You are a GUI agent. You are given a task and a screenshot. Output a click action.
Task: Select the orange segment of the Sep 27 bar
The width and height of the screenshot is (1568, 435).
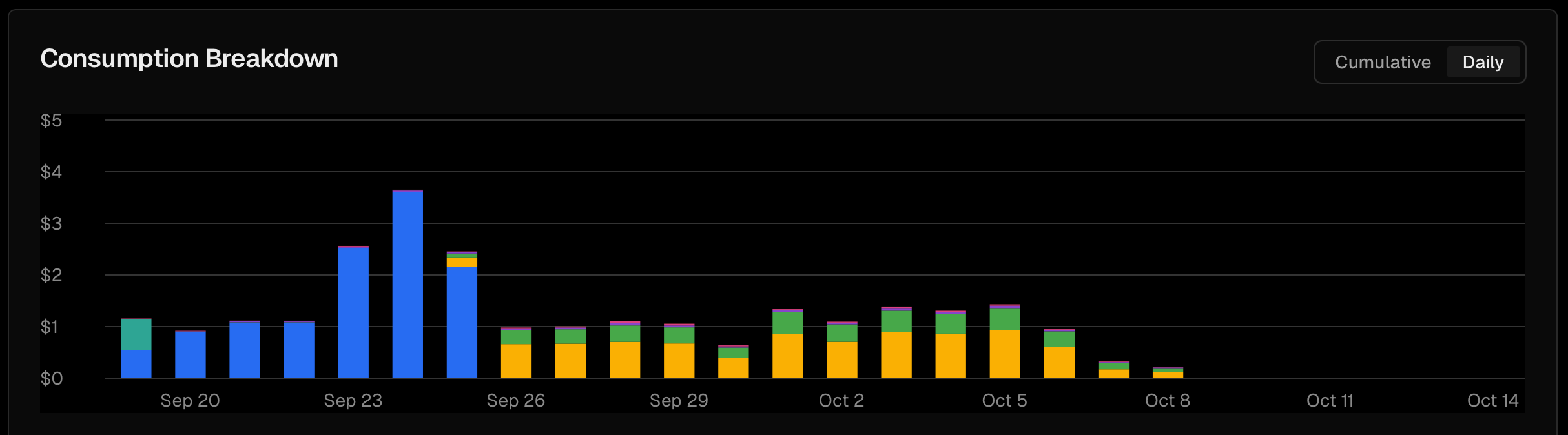pyautogui.click(x=570, y=361)
